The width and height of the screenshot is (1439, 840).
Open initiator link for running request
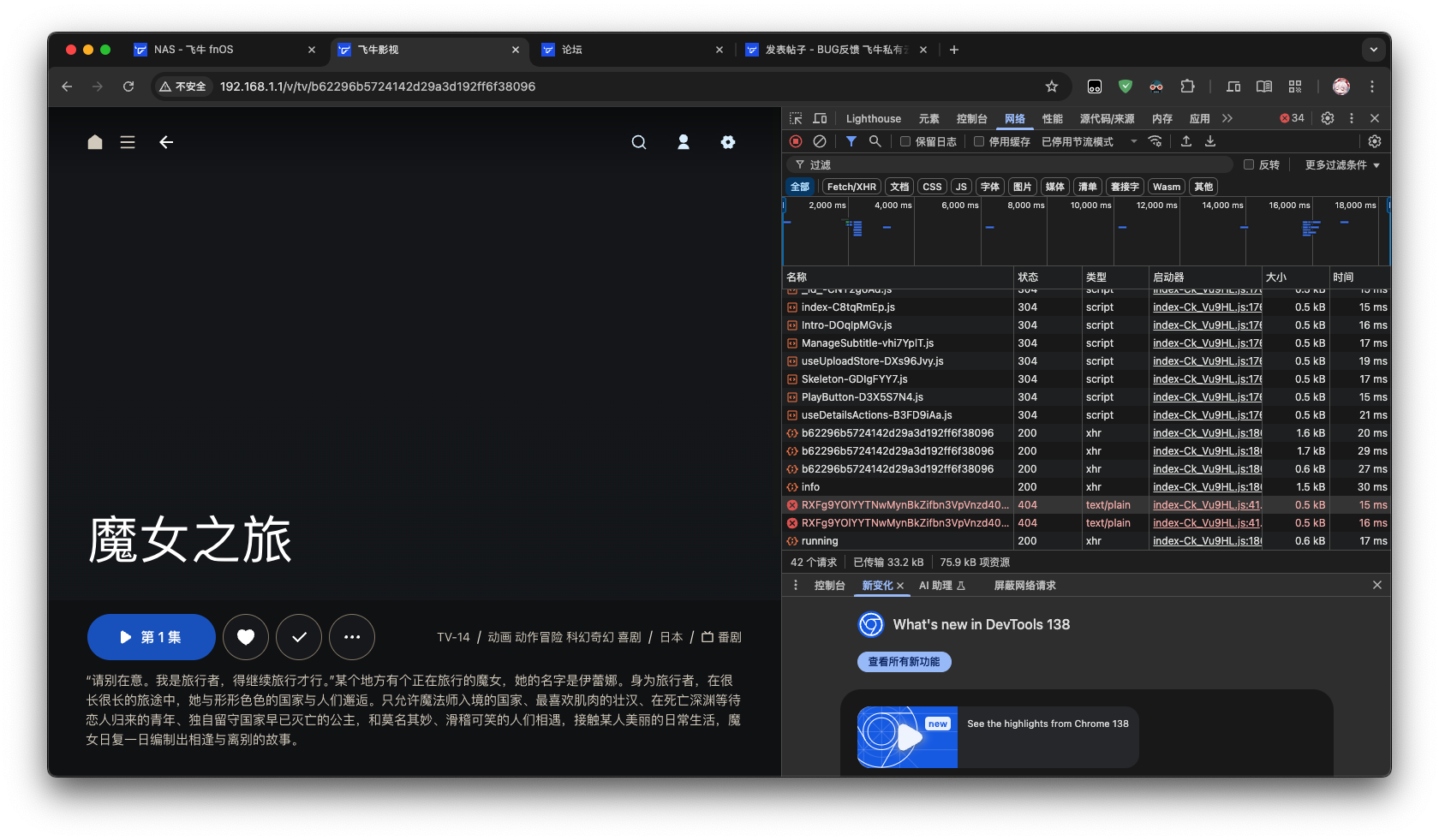pyautogui.click(x=1207, y=541)
